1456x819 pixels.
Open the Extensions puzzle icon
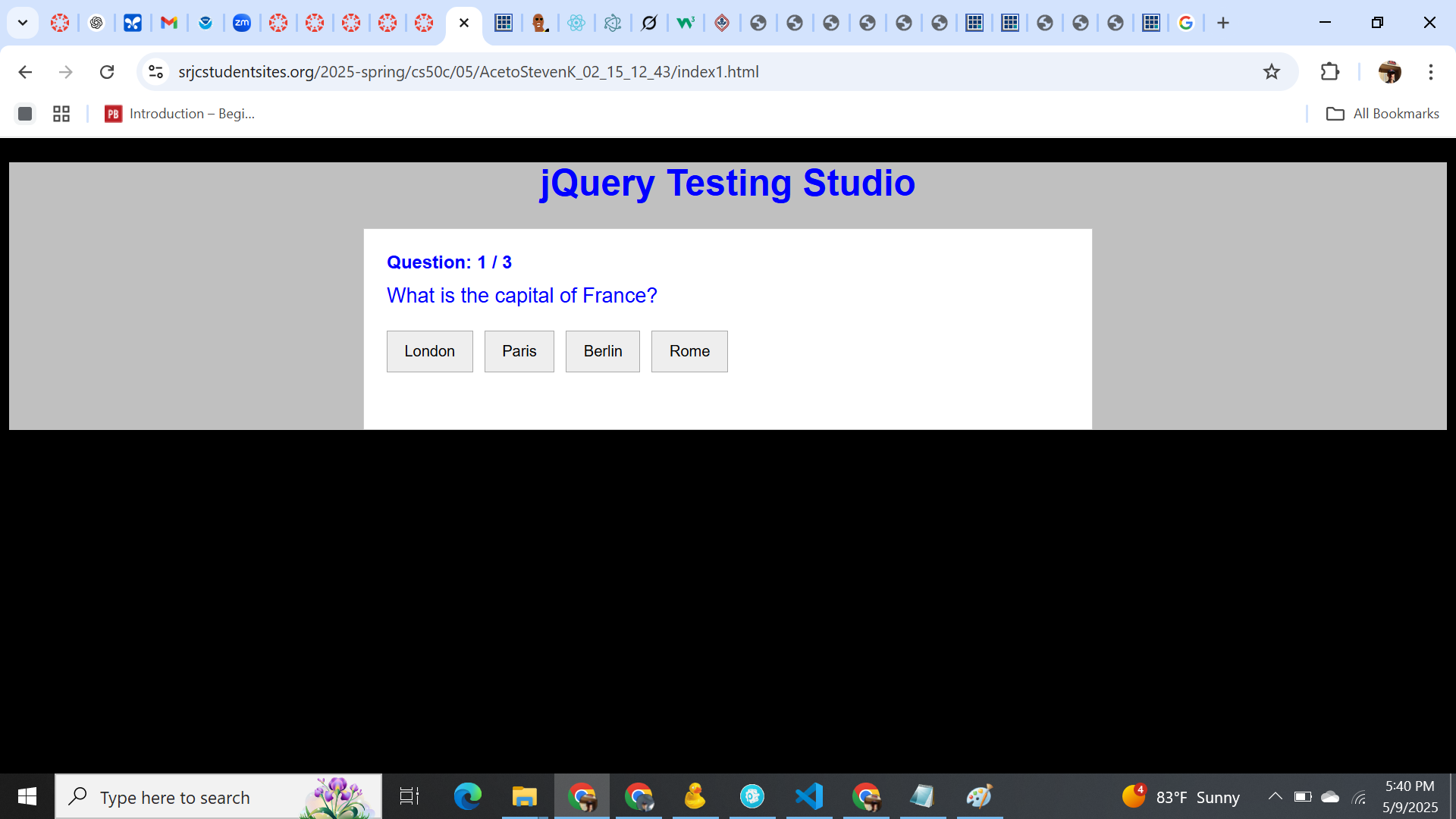(x=1330, y=71)
